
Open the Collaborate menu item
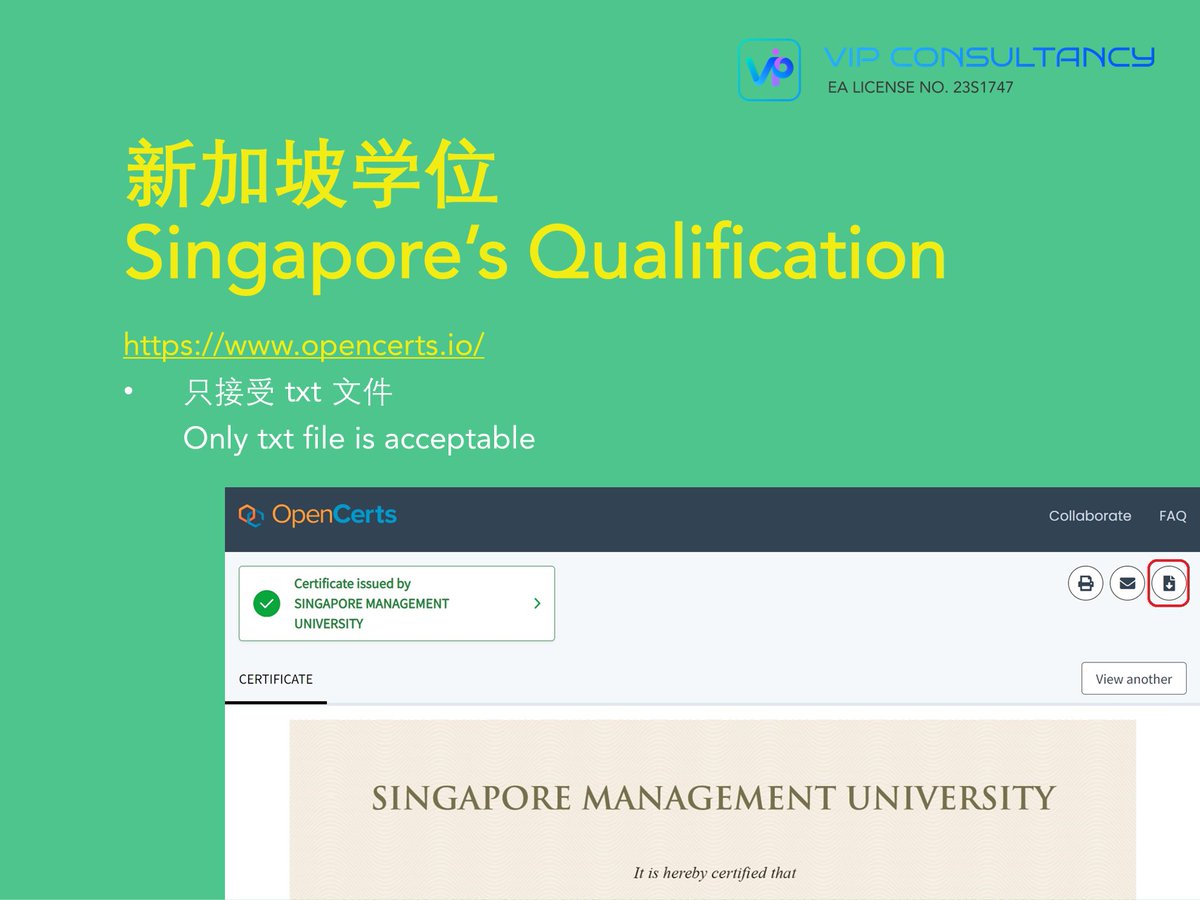coord(1090,516)
